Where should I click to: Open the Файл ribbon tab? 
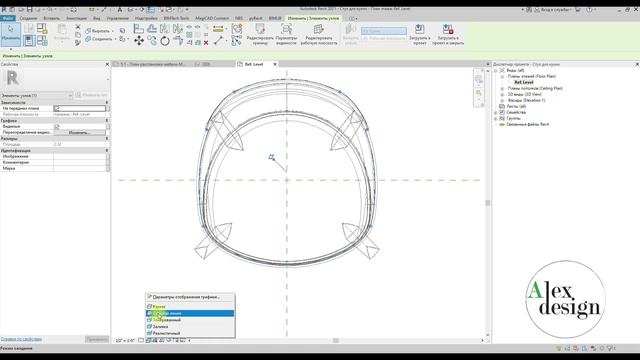click(8, 18)
